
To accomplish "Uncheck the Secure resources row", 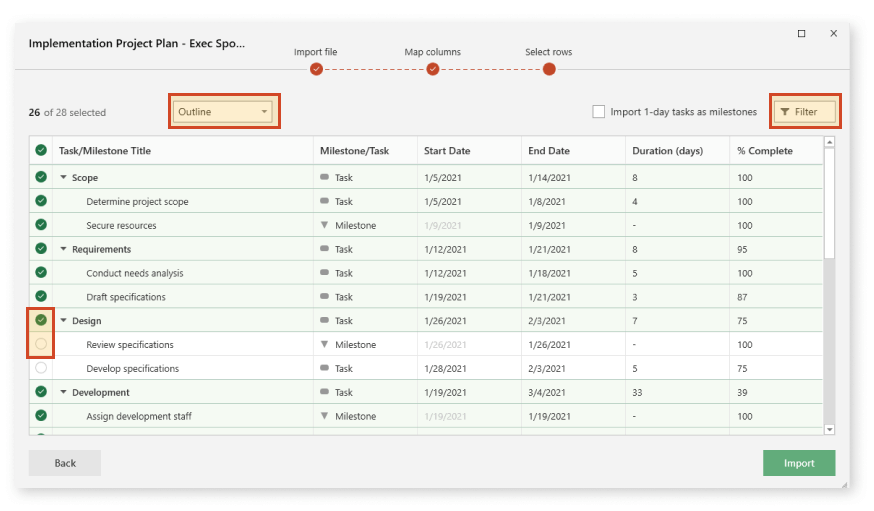I will [x=41, y=225].
